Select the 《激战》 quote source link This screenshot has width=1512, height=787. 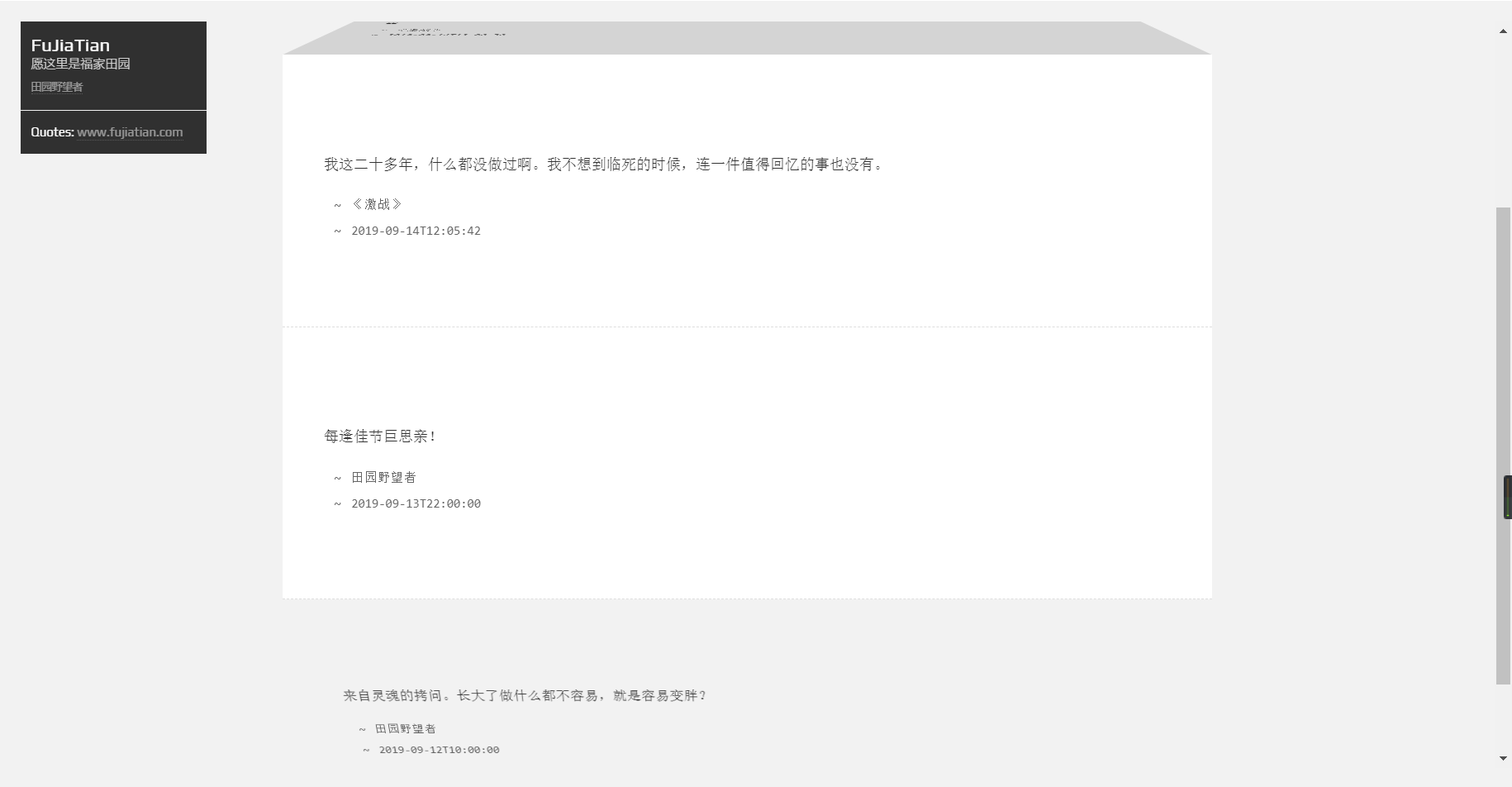coord(378,204)
